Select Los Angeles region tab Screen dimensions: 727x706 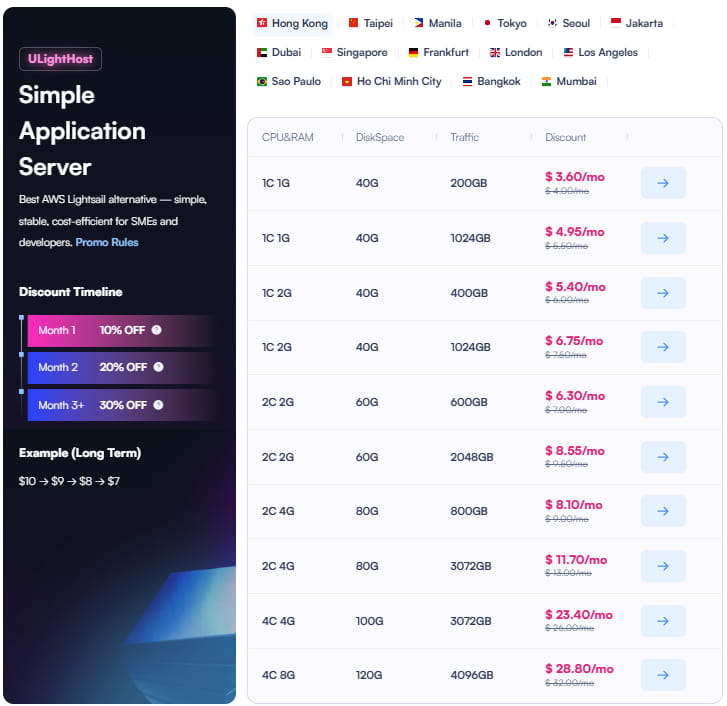[600, 52]
